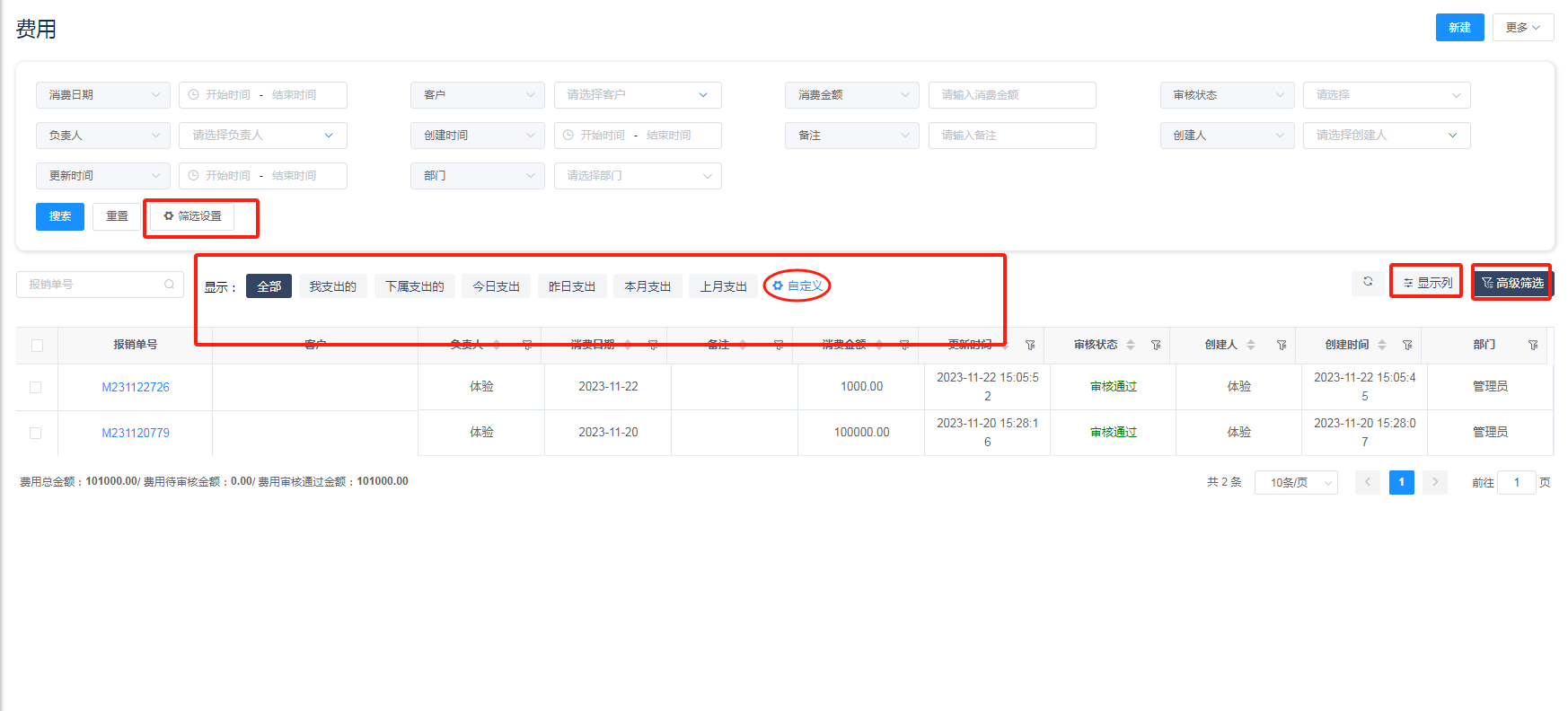Screen dimensions: 1568x711
Task: Open the 请选择负责人 dropdown
Action: tap(263, 136)
